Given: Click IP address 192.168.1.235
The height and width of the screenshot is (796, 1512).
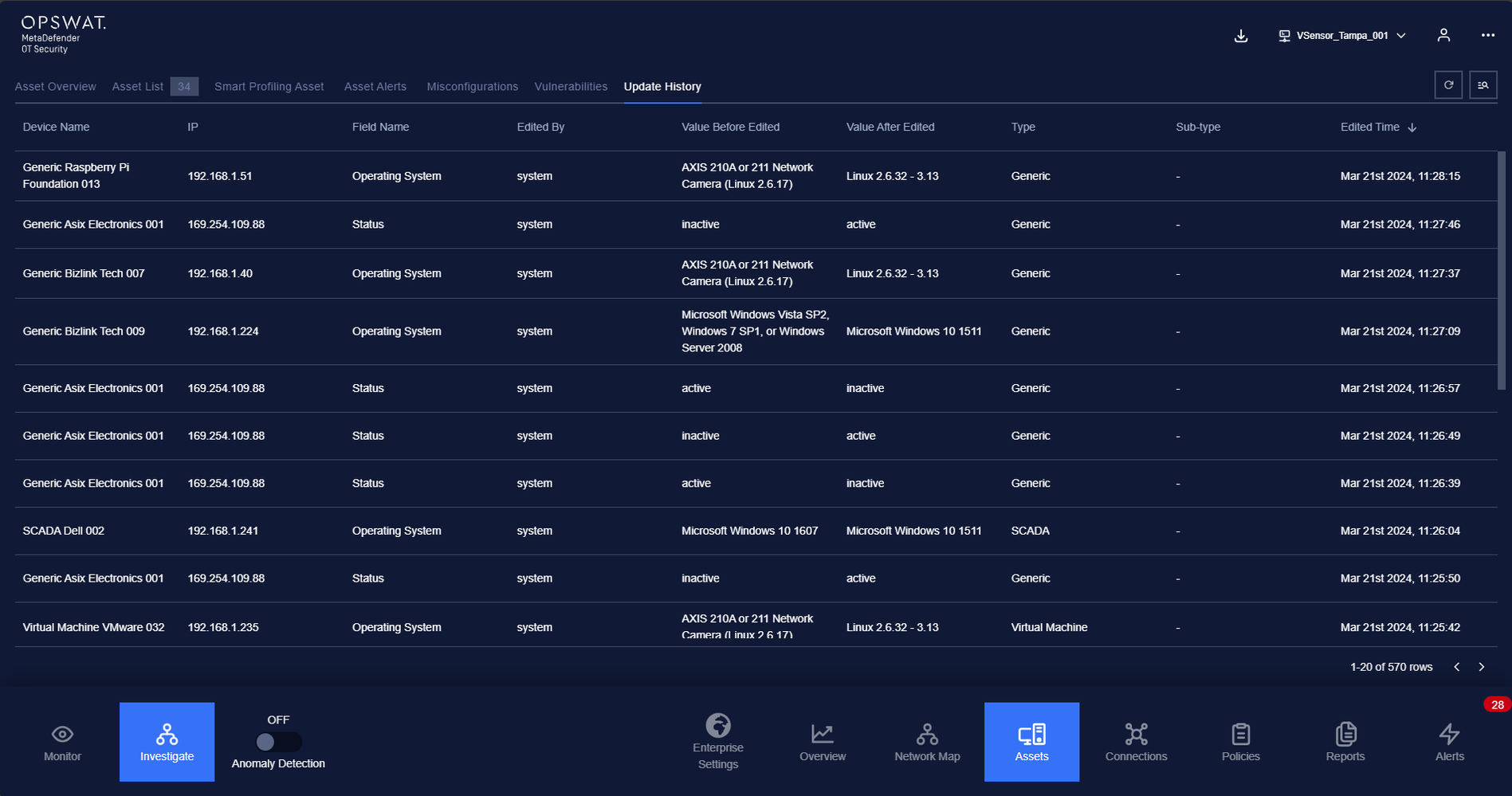Looking at the screenshot, I should 222,627.
